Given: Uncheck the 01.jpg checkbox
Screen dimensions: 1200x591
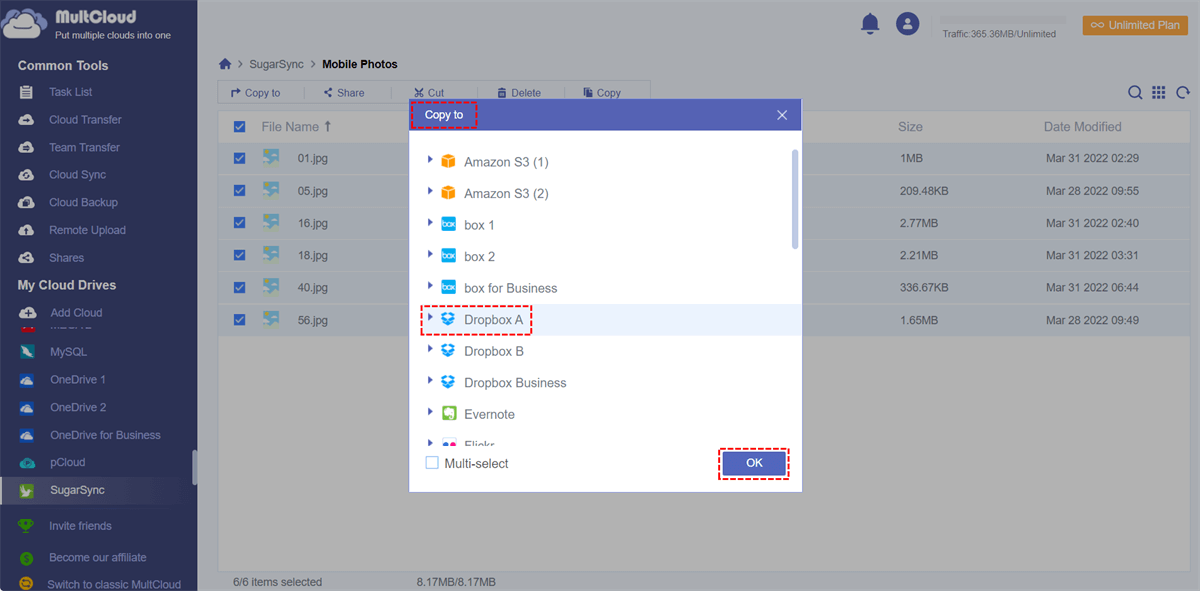Looking at the screenshot, I should click(239, 158).
